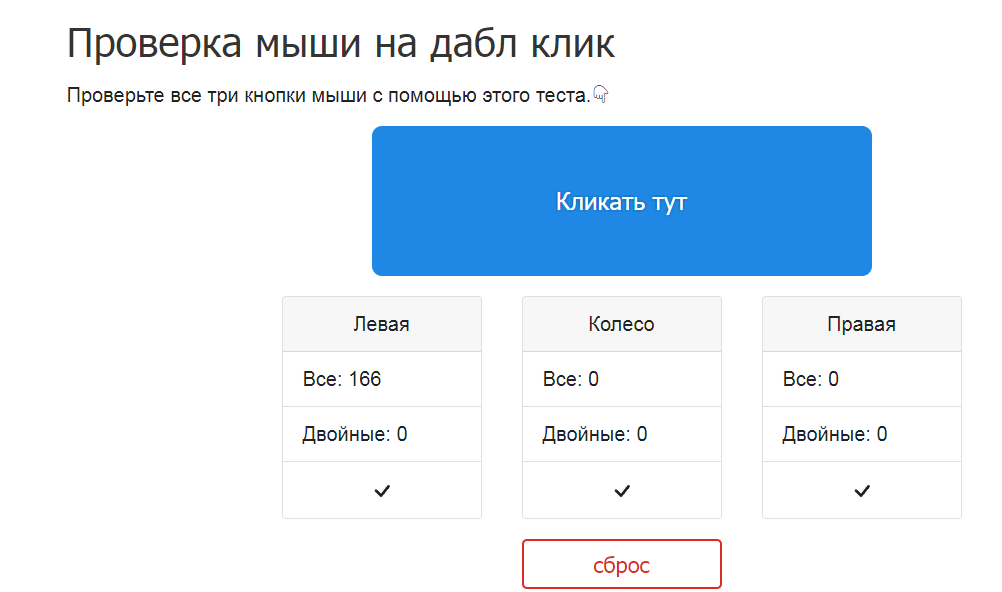Screen dimensions: 1002x592
Task: Click the Проверьте все три кнопки subtitle text
Action: [328, 96]
